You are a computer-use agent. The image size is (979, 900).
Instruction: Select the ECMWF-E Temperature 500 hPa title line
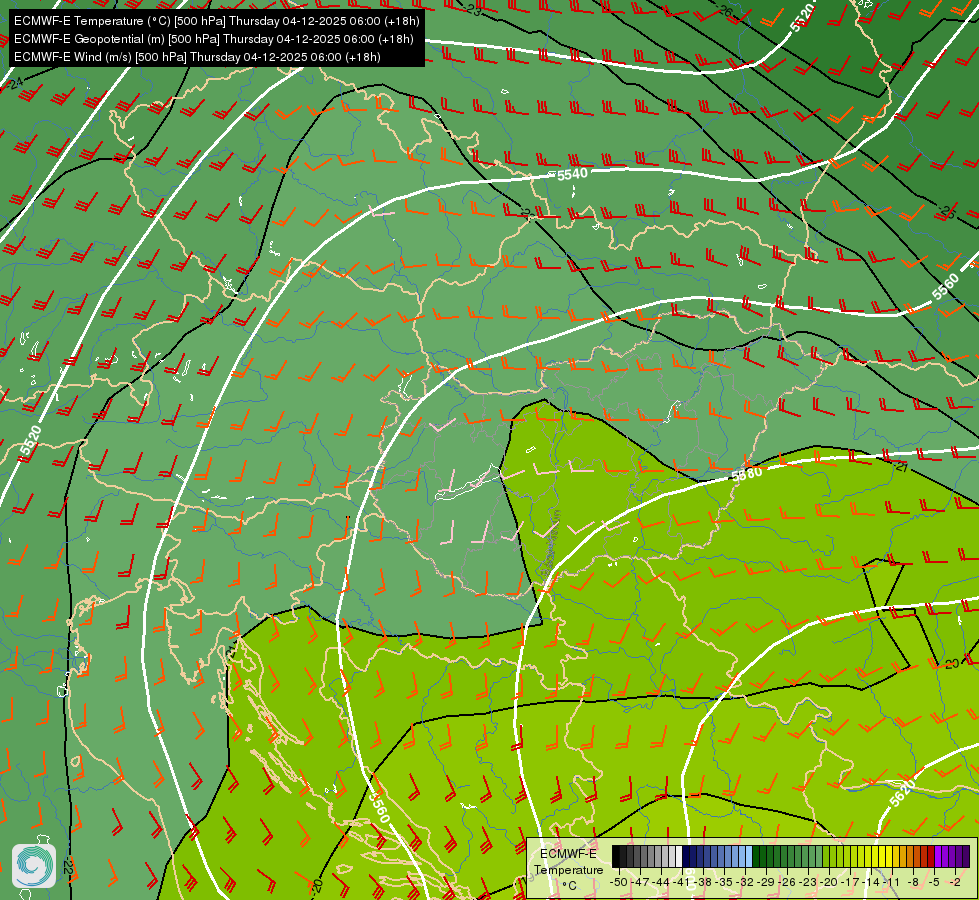pyautogui.click(x=217, y=21)
